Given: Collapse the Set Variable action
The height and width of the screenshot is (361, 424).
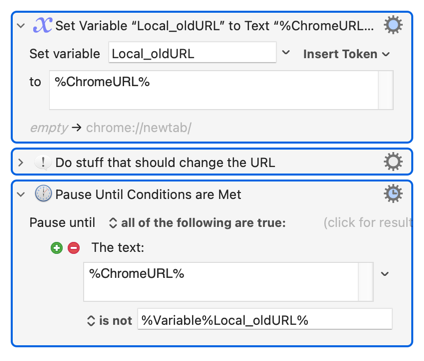Looking at the screenshot, I should point(21,26).
